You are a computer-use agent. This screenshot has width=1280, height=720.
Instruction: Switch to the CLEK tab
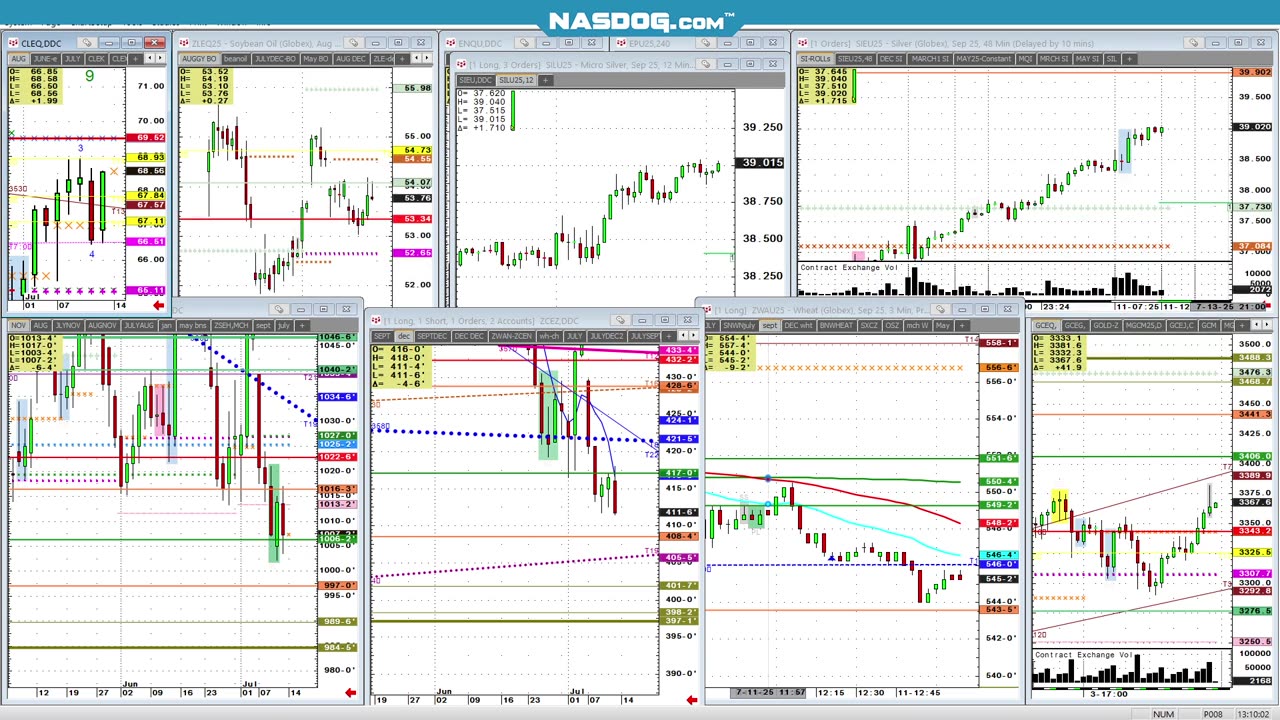96,58
